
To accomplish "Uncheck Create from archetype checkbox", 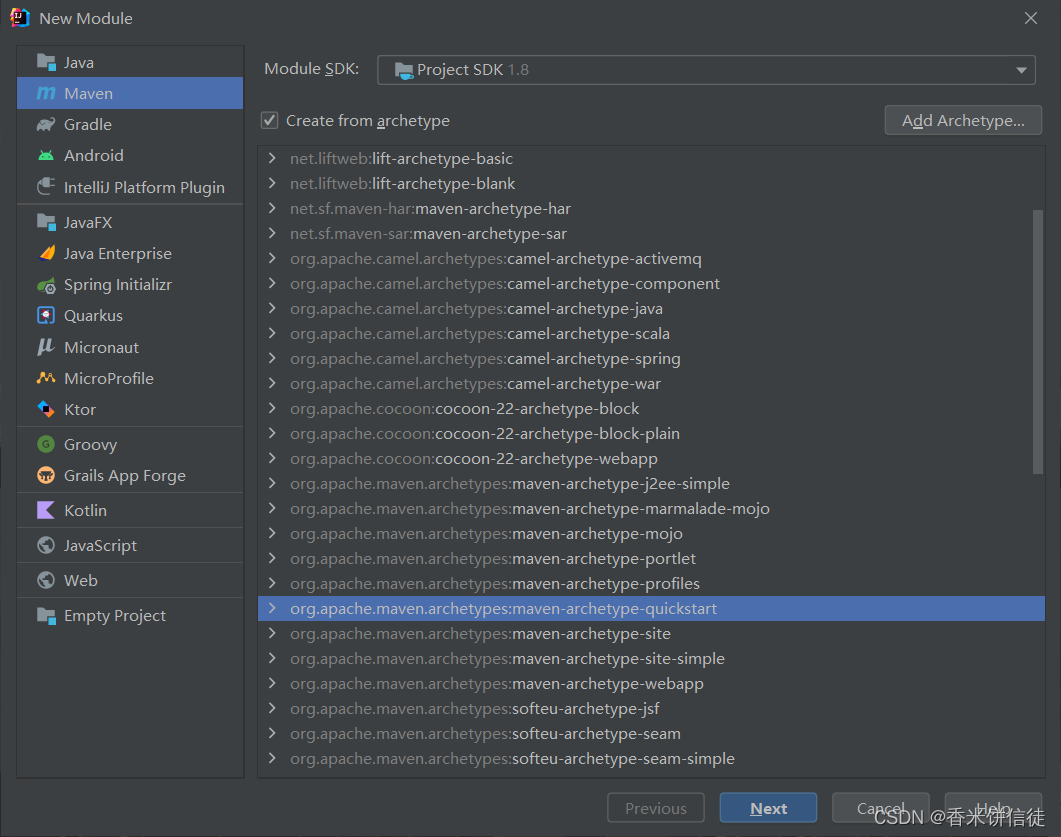I will coord(269,120).
